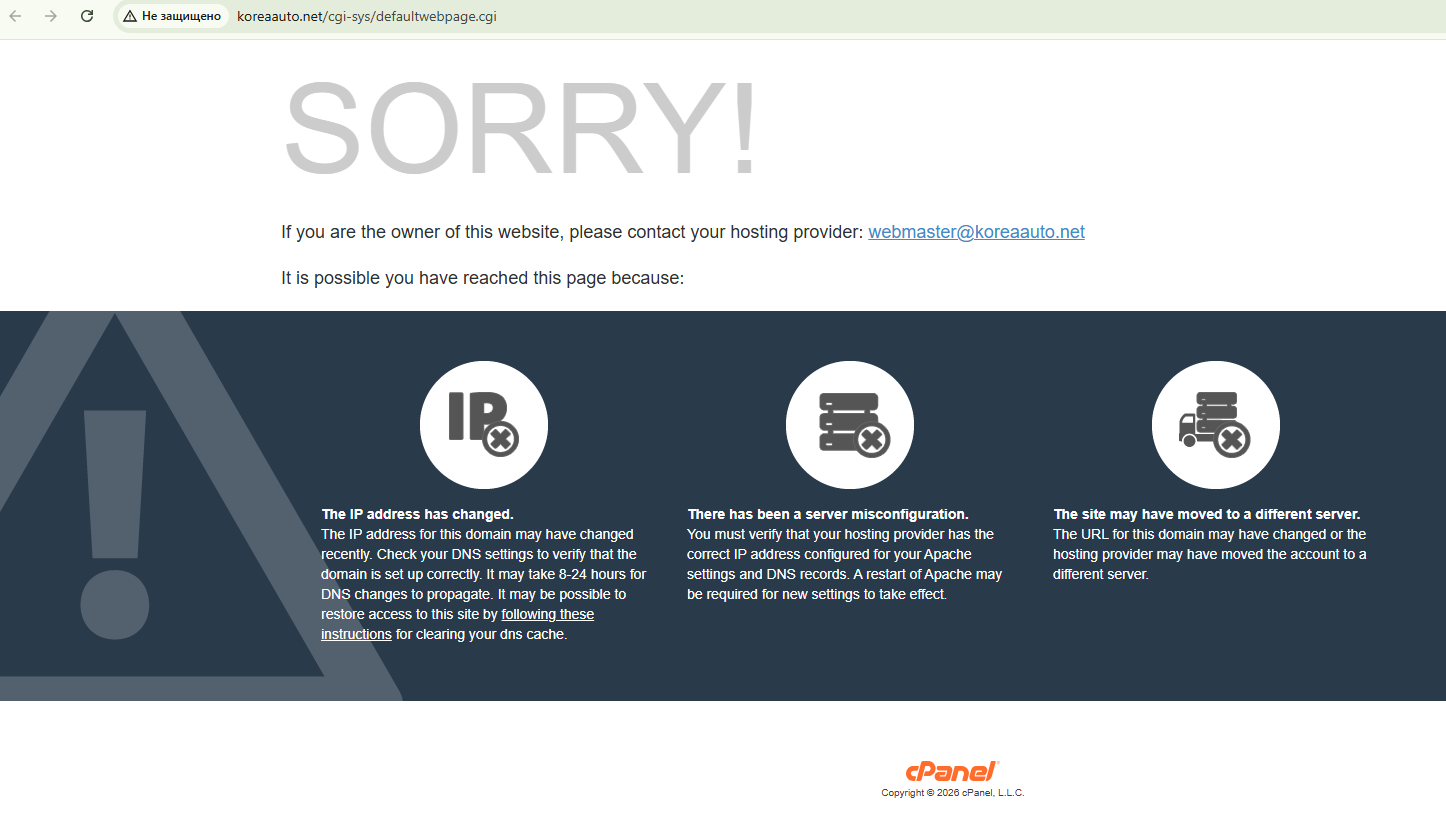The width and height of the screenshot is (1446, 829).
Task: Click the big SORRY! heading
Action: (x=522, y=130)
